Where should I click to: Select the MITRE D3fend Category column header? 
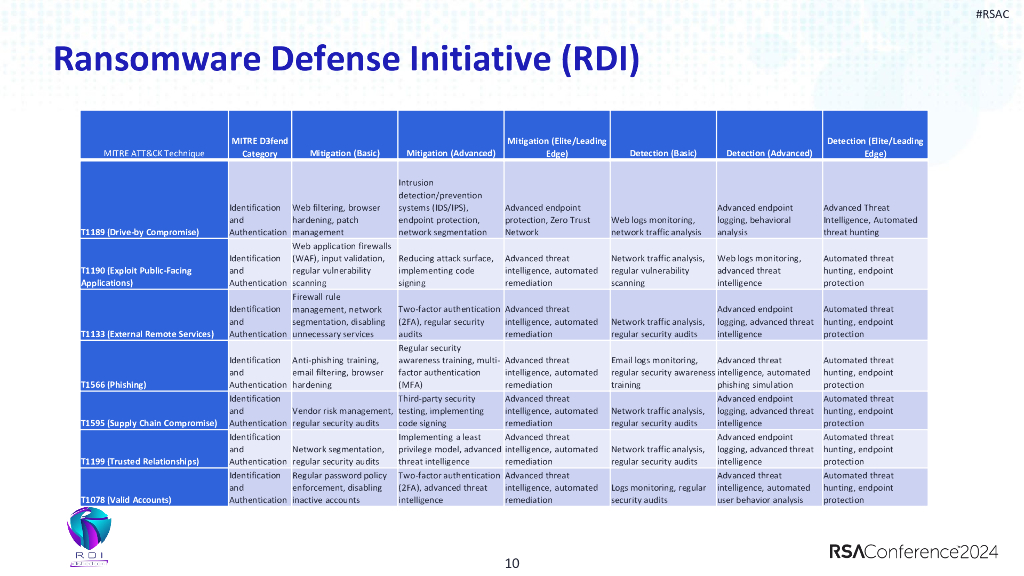pyautogui.click(x=259, y=134)
